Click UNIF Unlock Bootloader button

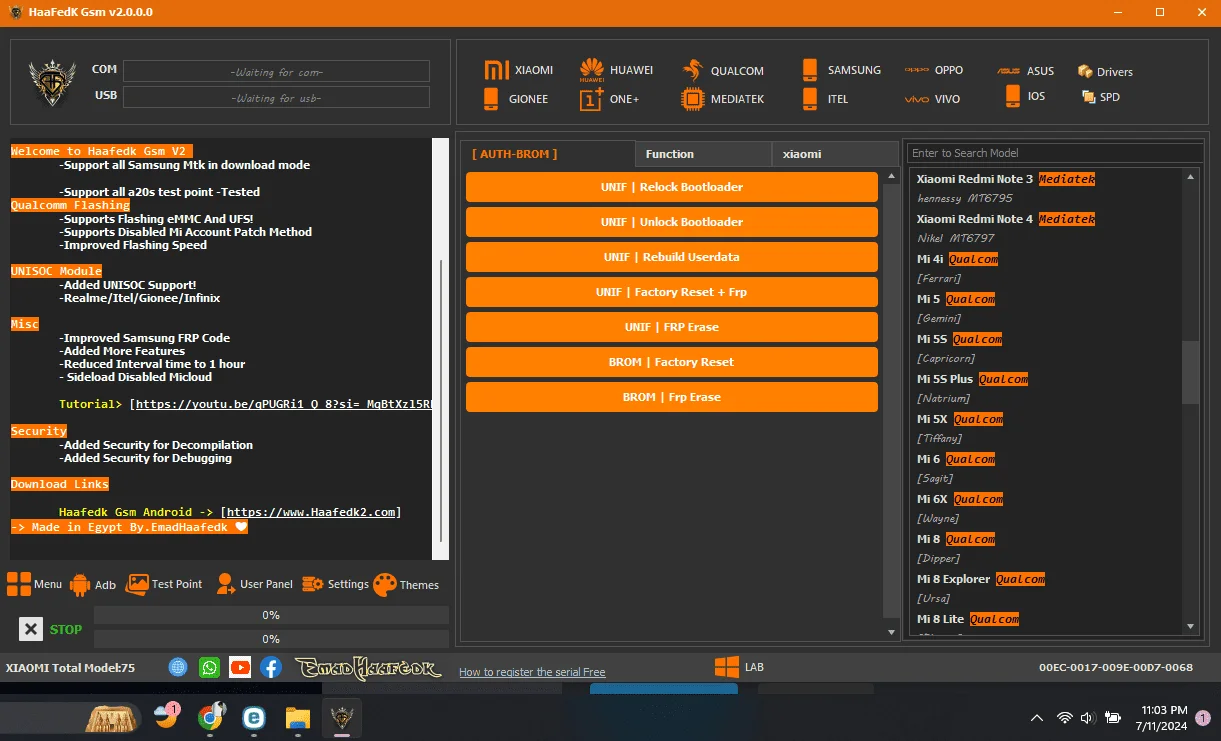click(672, 222)
